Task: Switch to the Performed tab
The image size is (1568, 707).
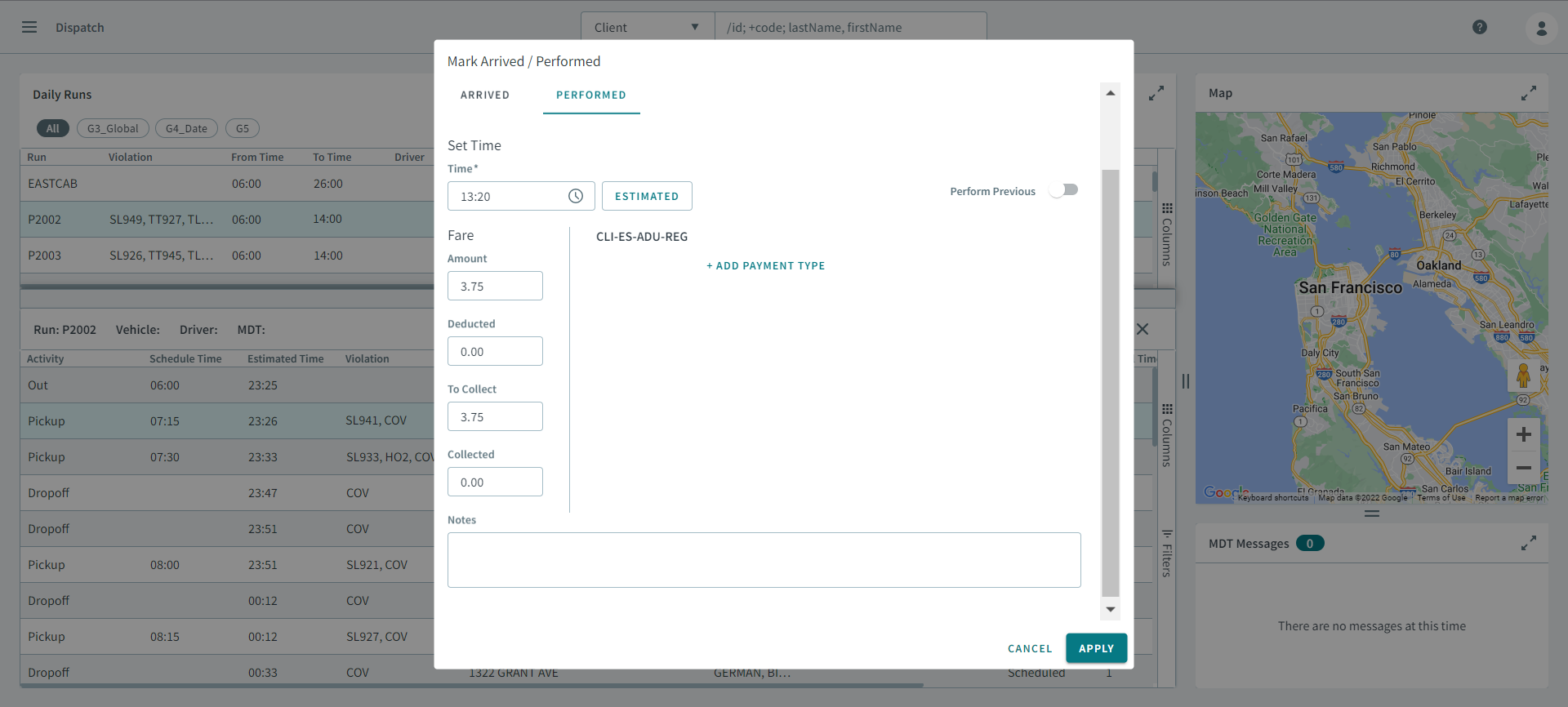Action: pyautogui.click(x=591, y=95)
